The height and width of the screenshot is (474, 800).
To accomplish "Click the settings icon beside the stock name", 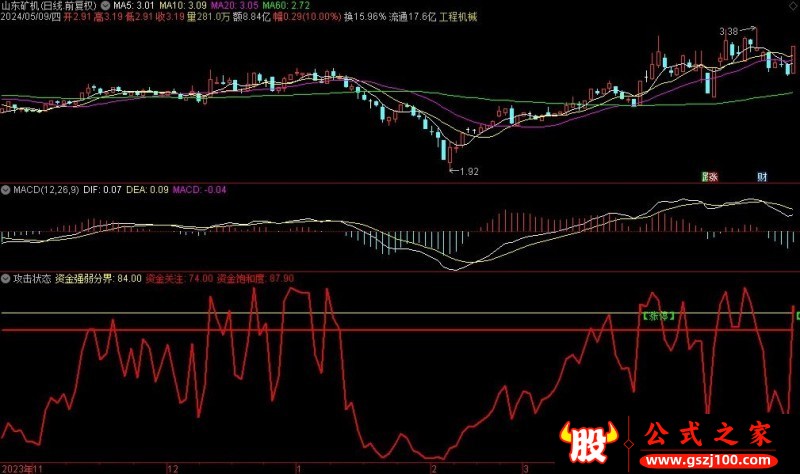I will (x=106, y=6).
